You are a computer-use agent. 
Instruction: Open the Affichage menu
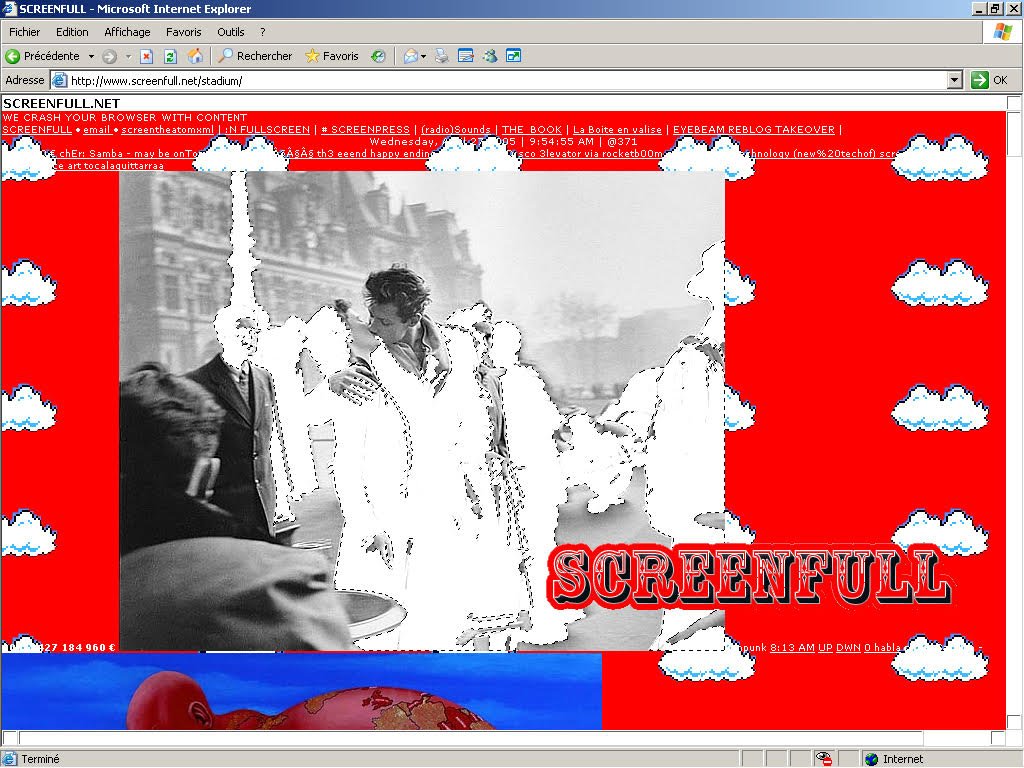pyautogui.click(x=127, y=32)
